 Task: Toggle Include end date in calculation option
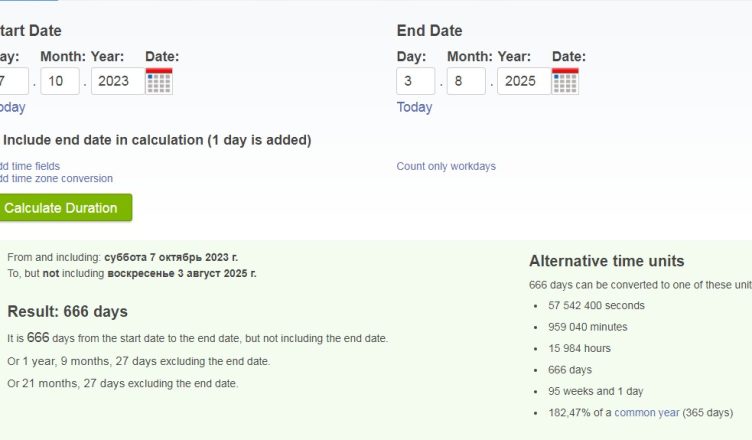tap(157, 140)
